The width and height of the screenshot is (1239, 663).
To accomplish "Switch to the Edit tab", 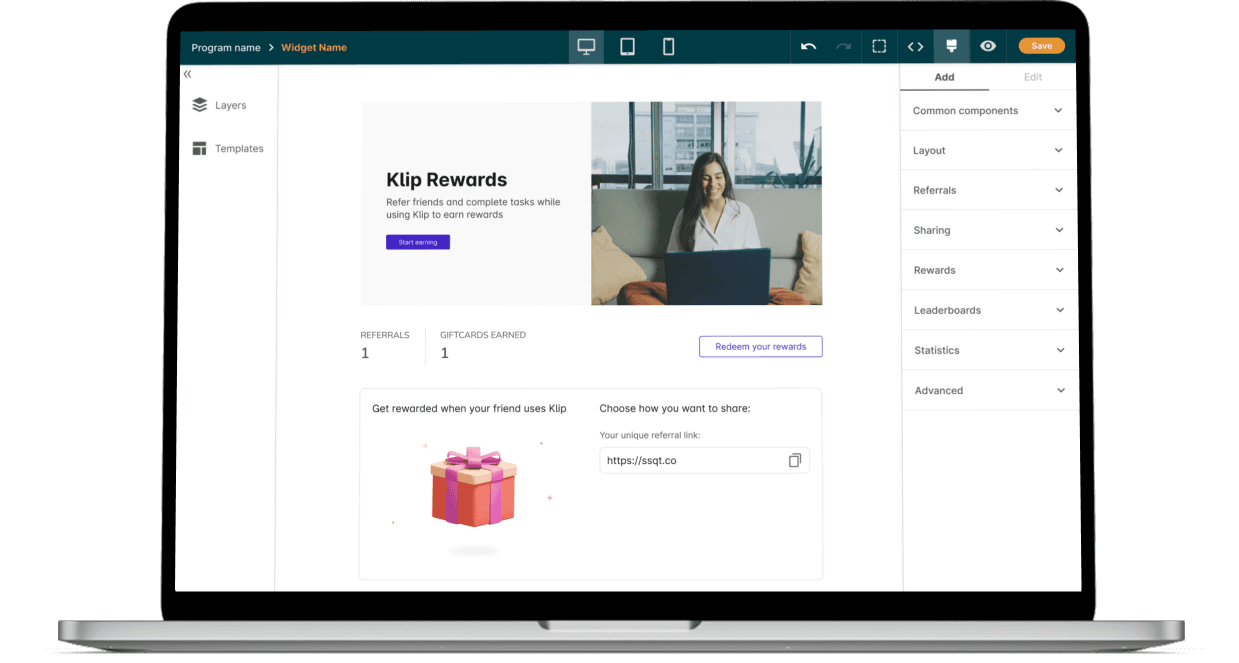I will tap(1033, 77).
